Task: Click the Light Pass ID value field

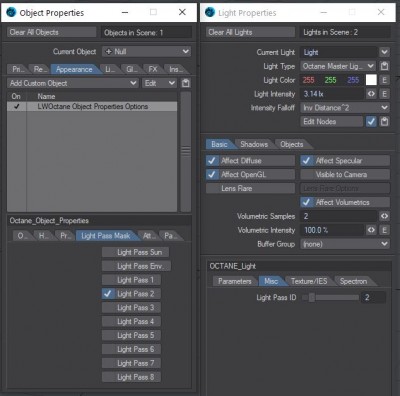Action: (373, 297)
